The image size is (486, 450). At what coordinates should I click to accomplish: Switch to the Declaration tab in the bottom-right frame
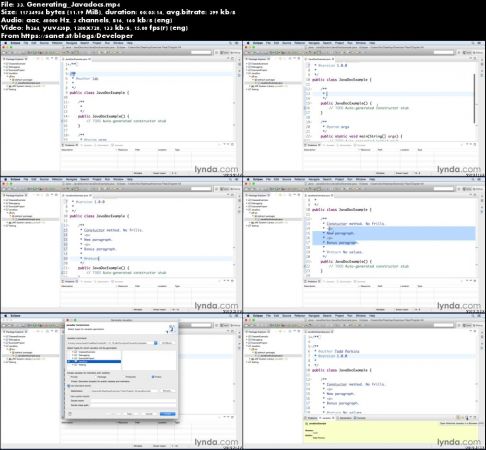[345, 418]
